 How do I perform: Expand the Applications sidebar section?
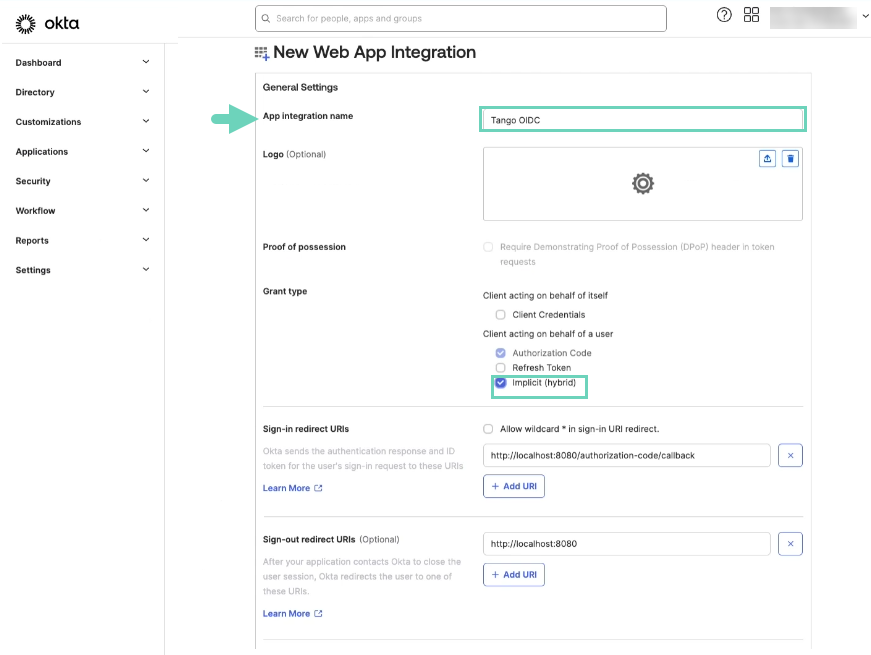pyautogui.click(x=82, y=152)
